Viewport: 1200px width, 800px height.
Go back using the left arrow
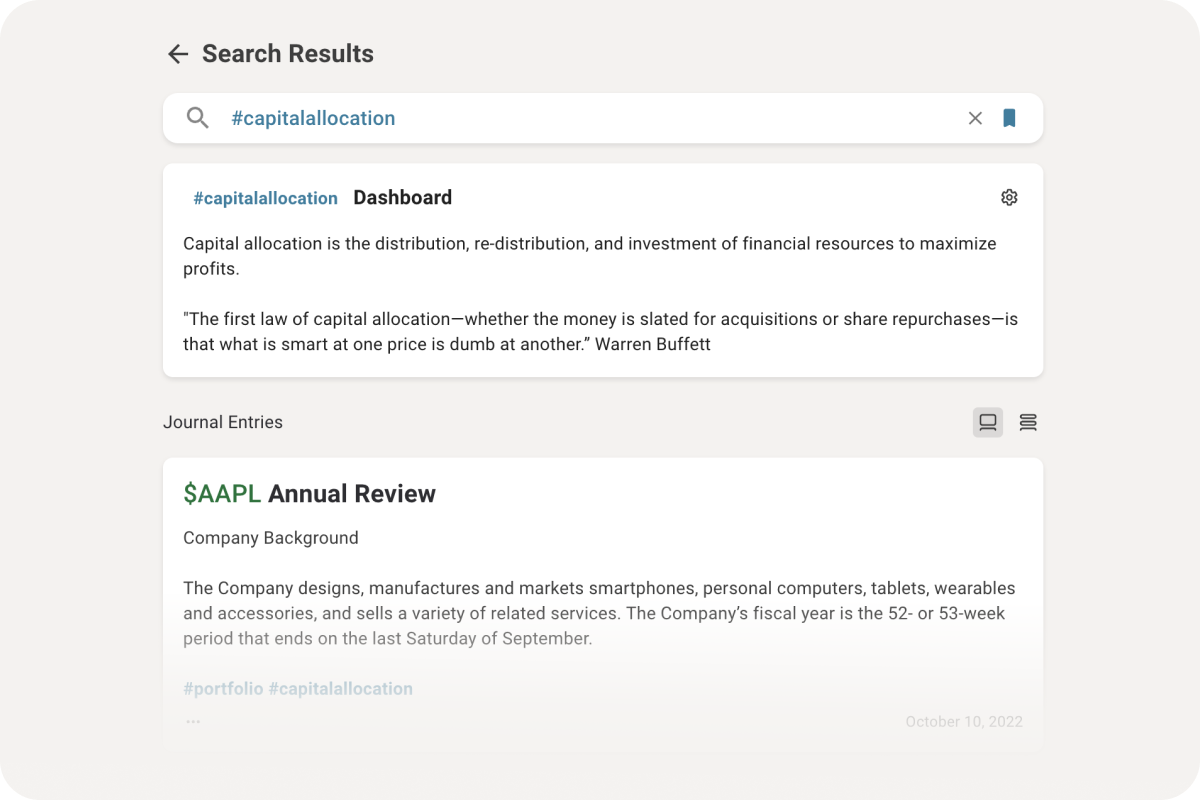point(178,54)
